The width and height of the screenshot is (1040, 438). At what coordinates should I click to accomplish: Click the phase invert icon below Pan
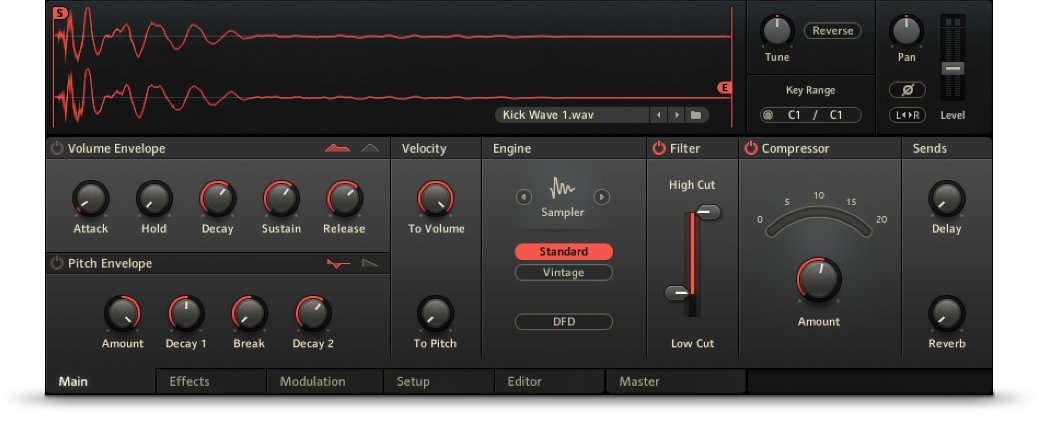pos(906,90)
